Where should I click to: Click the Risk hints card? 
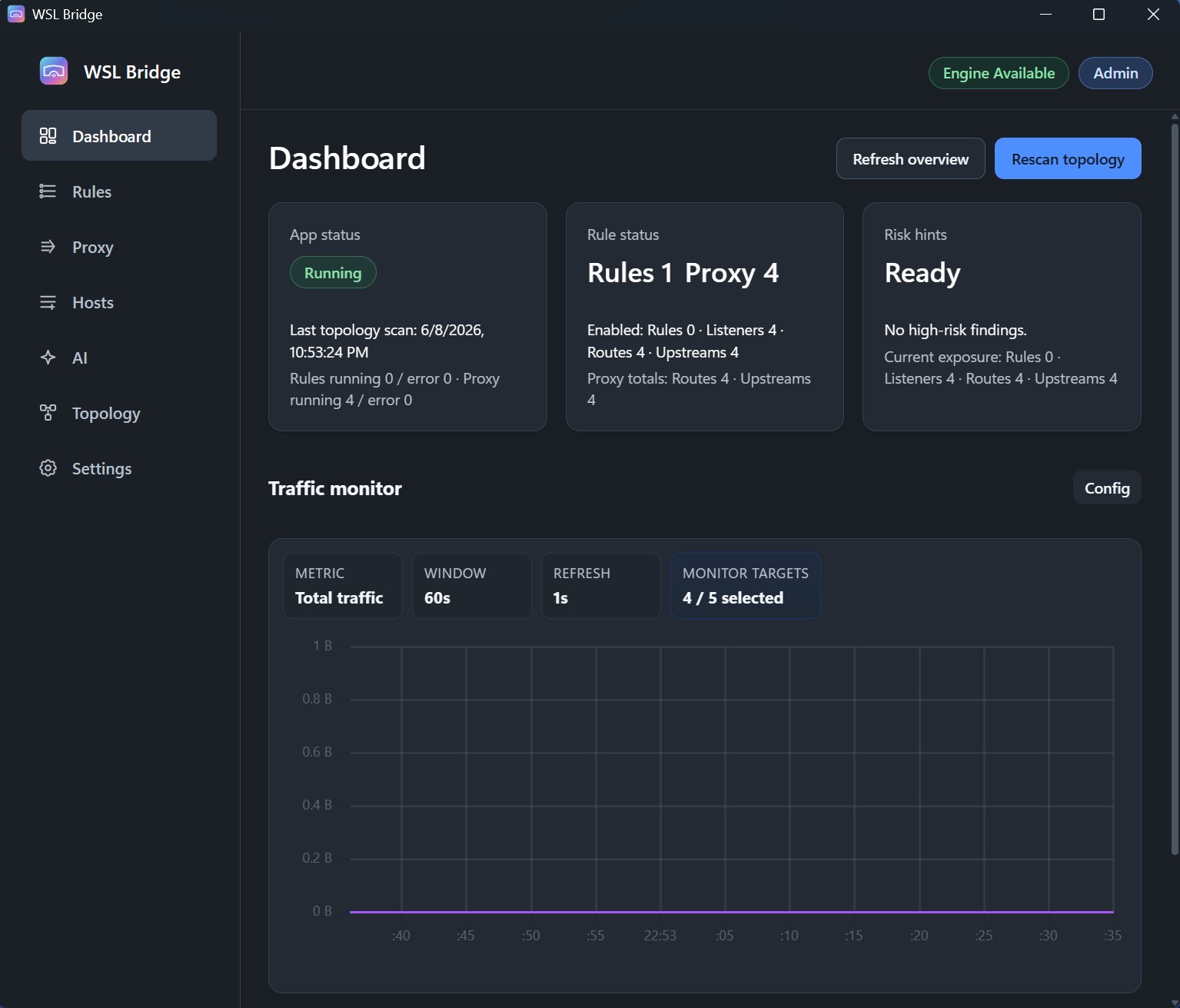(1002, 317)
